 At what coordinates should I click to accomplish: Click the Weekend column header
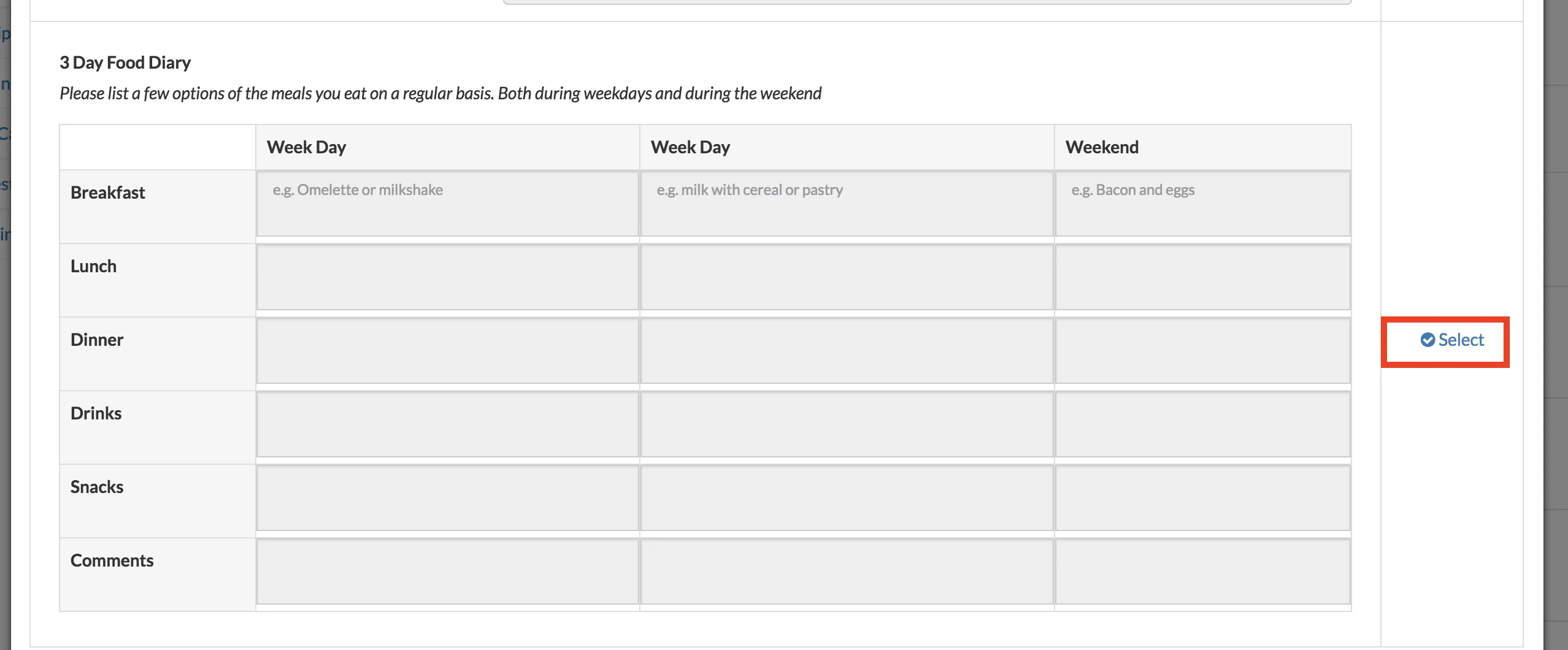[1101, 147]
